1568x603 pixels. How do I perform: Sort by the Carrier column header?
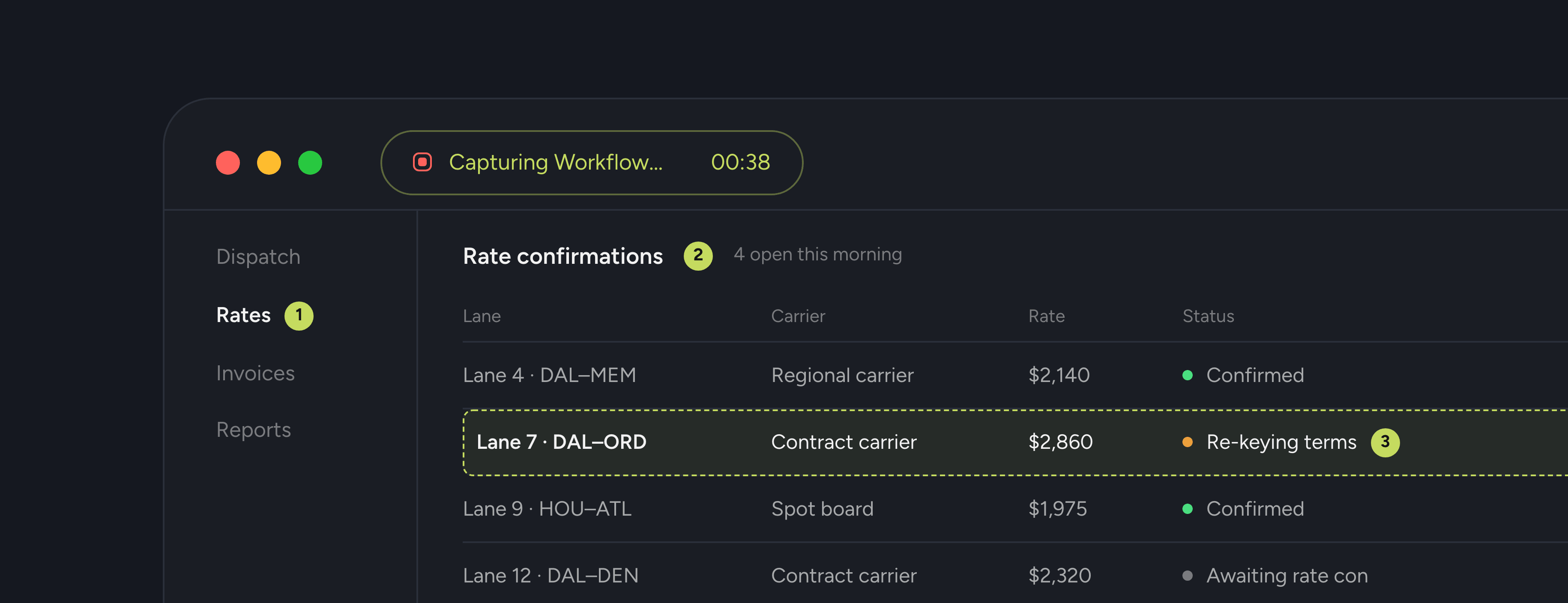click(798, 316)
